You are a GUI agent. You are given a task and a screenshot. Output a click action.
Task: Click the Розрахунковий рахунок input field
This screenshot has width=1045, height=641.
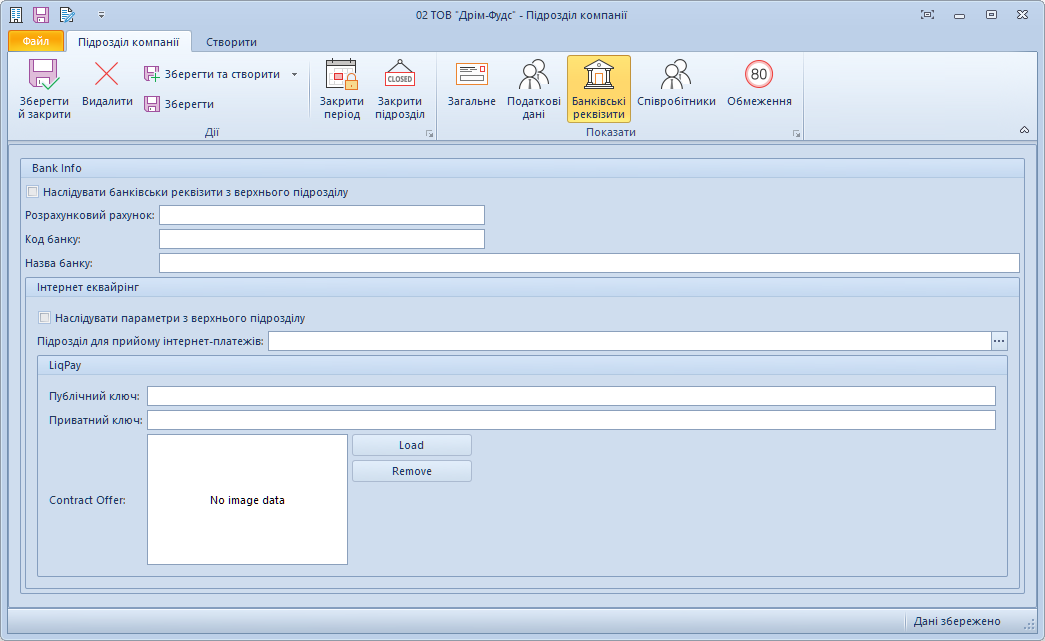[x=321, y=215]
